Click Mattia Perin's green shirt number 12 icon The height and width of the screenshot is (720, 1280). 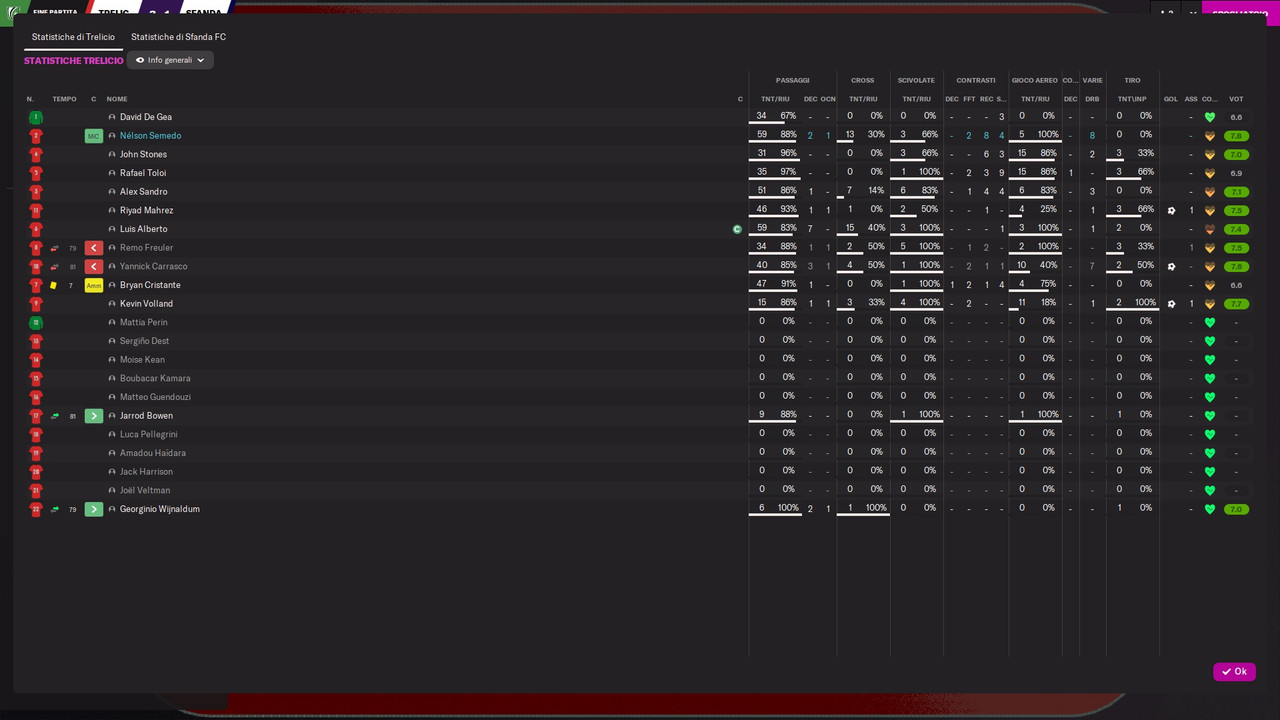tap(36, 323)
